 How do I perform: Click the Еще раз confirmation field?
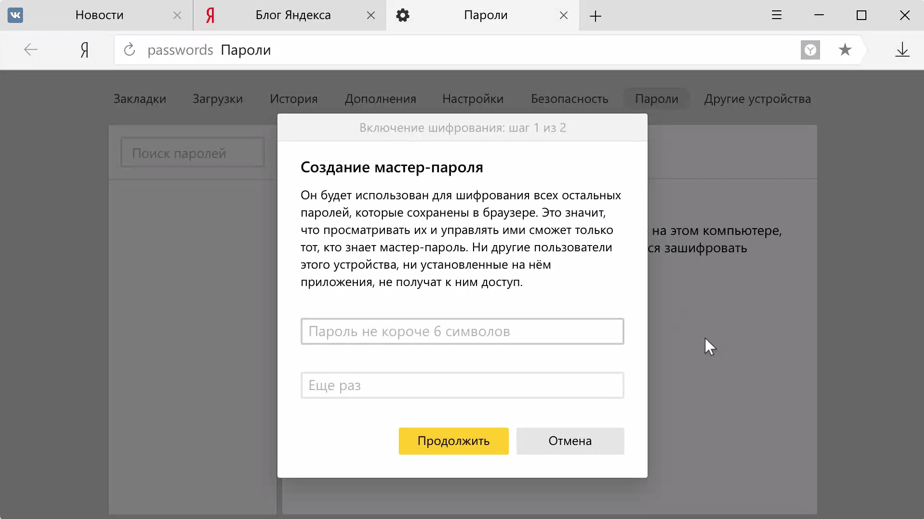(462, 386)
